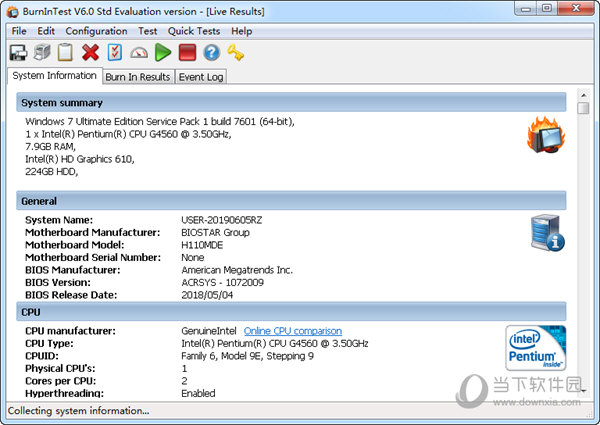Click the save results toolbar icon
This screenshot has height=425, width=600.
tap(18, 52)
